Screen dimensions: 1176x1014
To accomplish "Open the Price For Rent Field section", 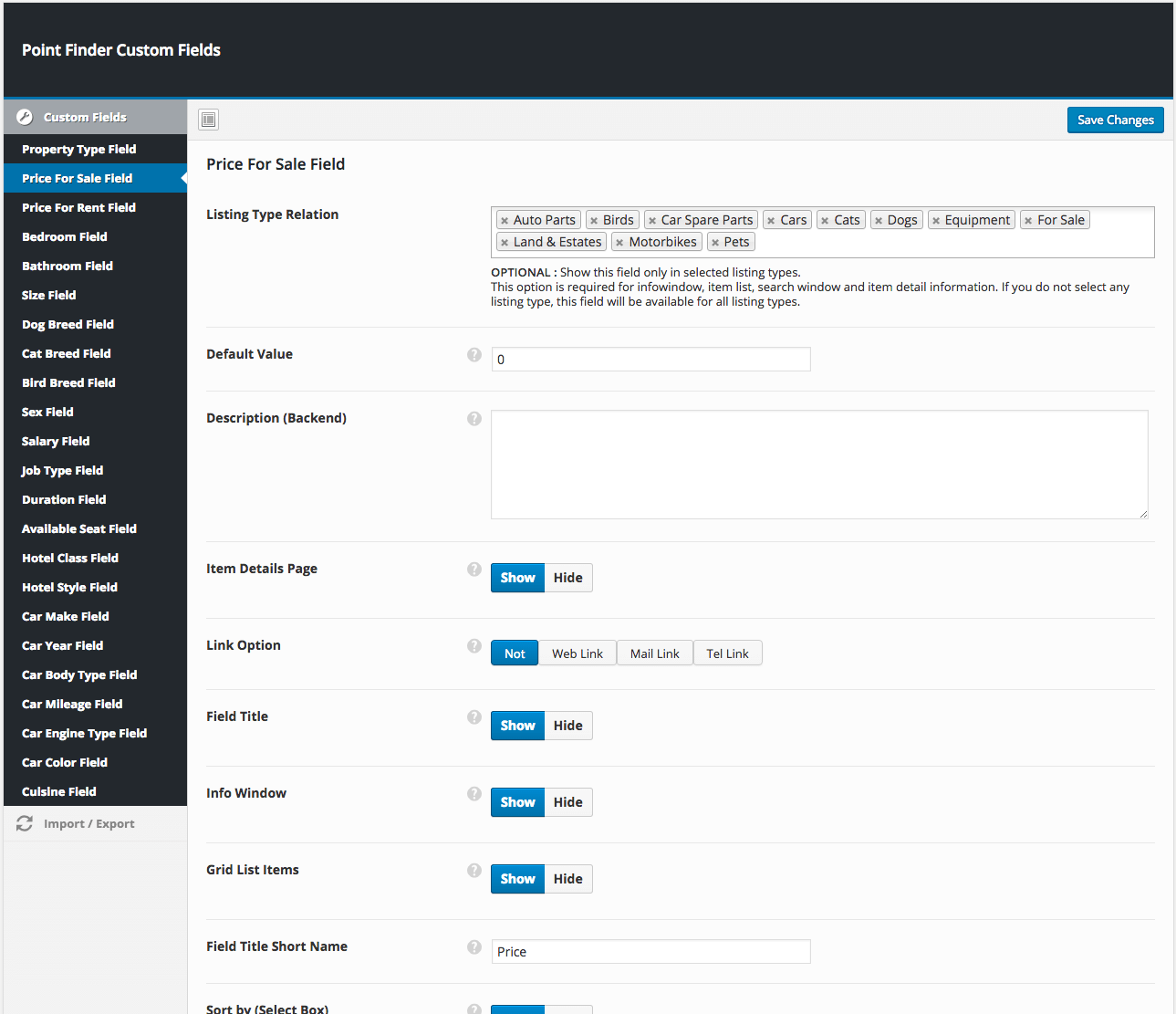I will pos(78,207).
